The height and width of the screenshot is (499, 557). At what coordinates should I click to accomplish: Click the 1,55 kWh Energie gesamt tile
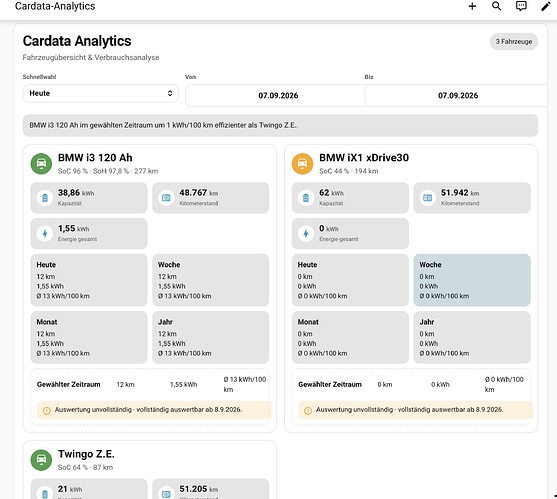coord(89,234)
